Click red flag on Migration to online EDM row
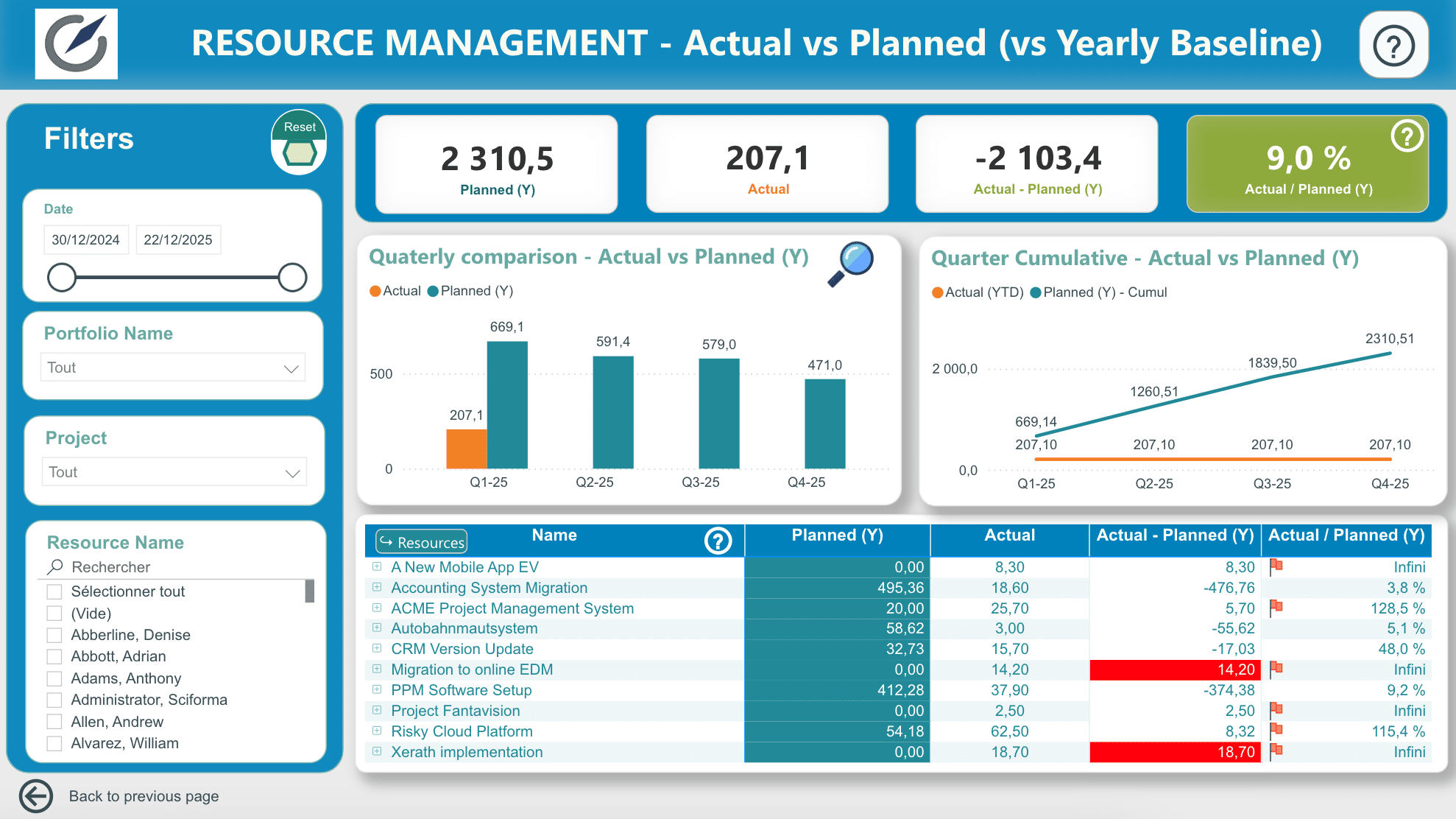This screenshot has height=819, width=1456. tap(1276, 669)
